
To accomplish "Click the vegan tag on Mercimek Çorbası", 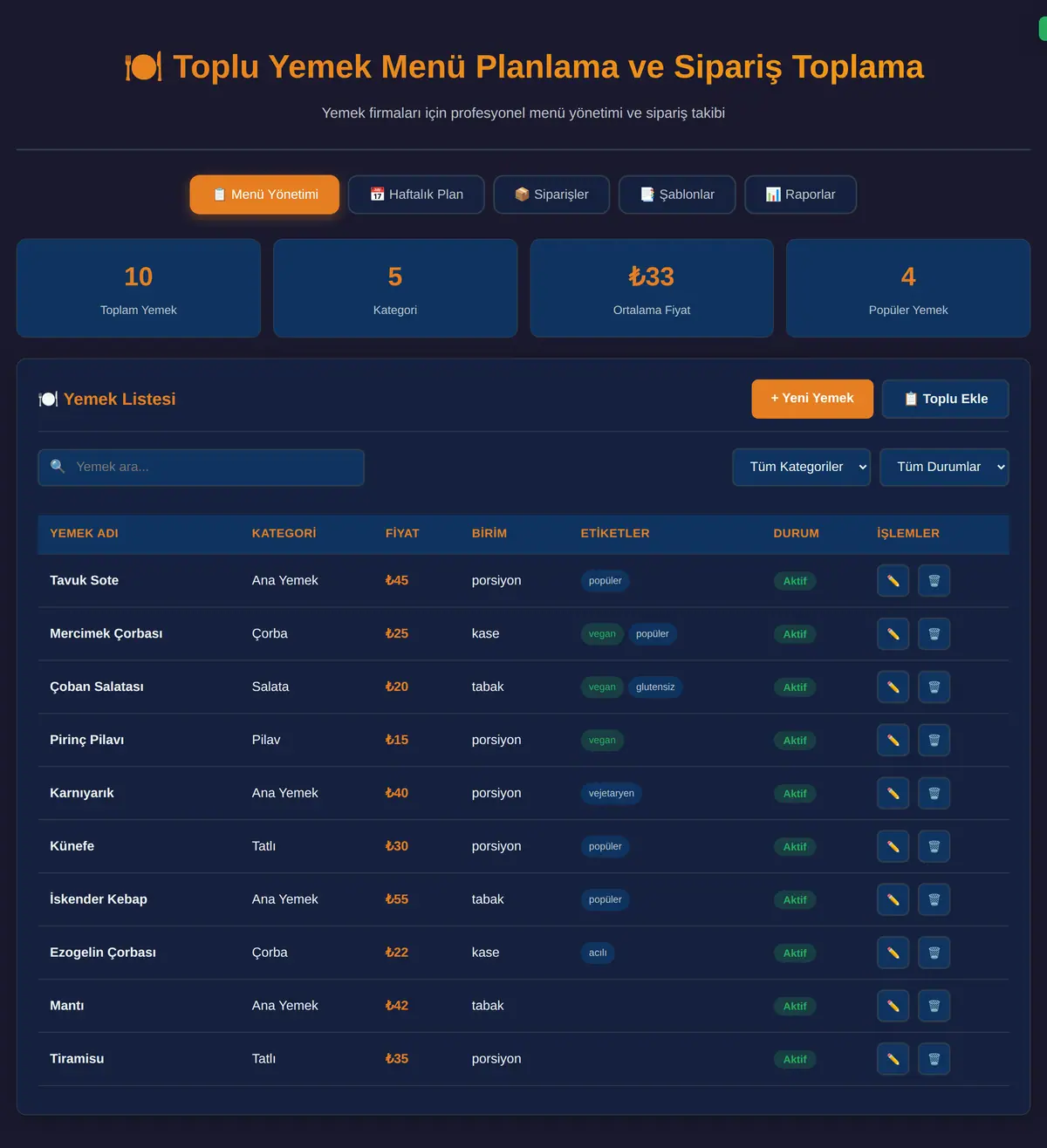I will (x=602, y=634).
